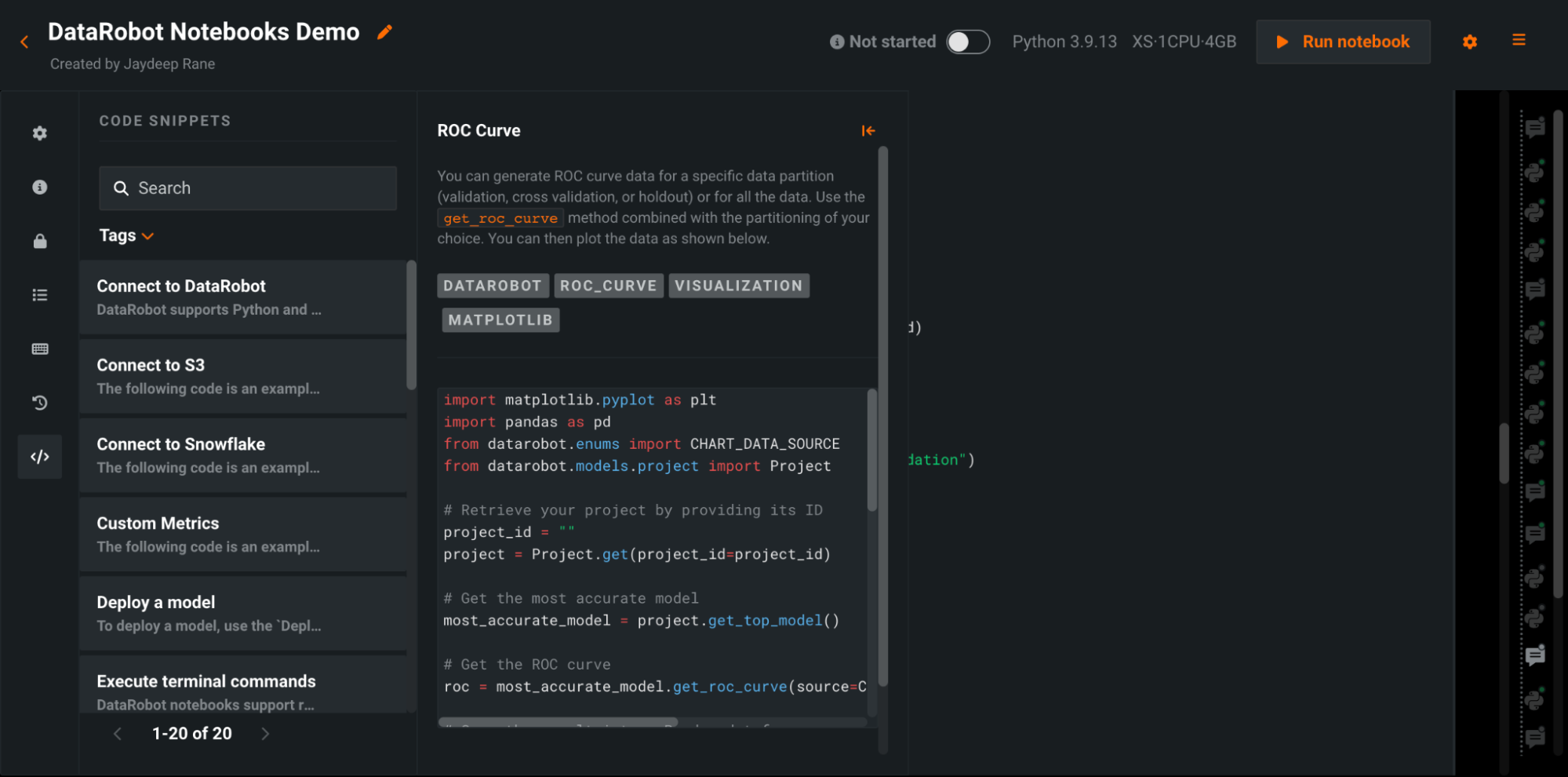Open the keyboard shortcuts sidebar icon
Image resolution: width=1568 pixels, height=777 pixels.
click(40, 348)
